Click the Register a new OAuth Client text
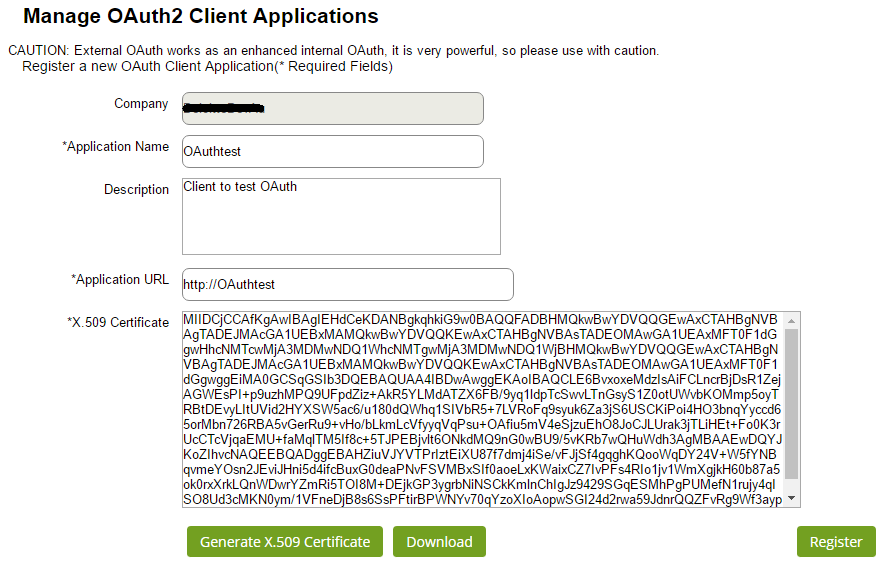884x572 pixels. pyautogui.click(x=207, y=67)
